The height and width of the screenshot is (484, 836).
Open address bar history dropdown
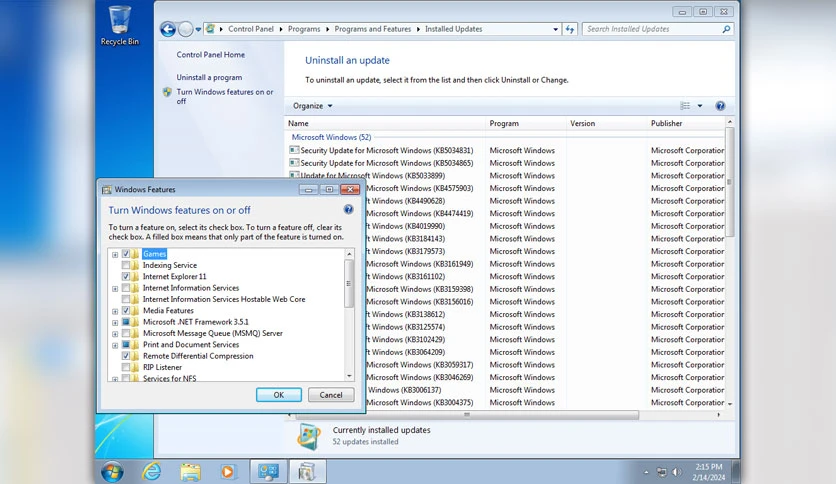coord(555,29)
